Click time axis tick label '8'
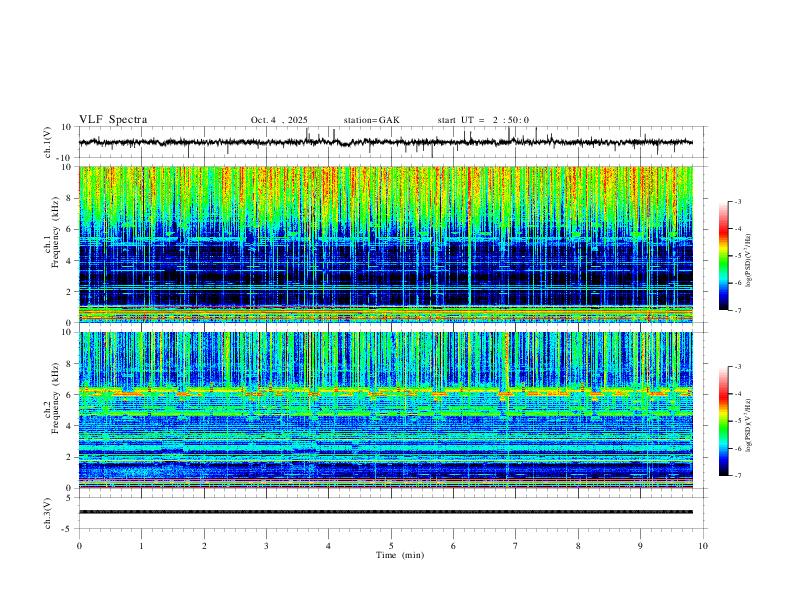792x612 pixels. [578, 546]
